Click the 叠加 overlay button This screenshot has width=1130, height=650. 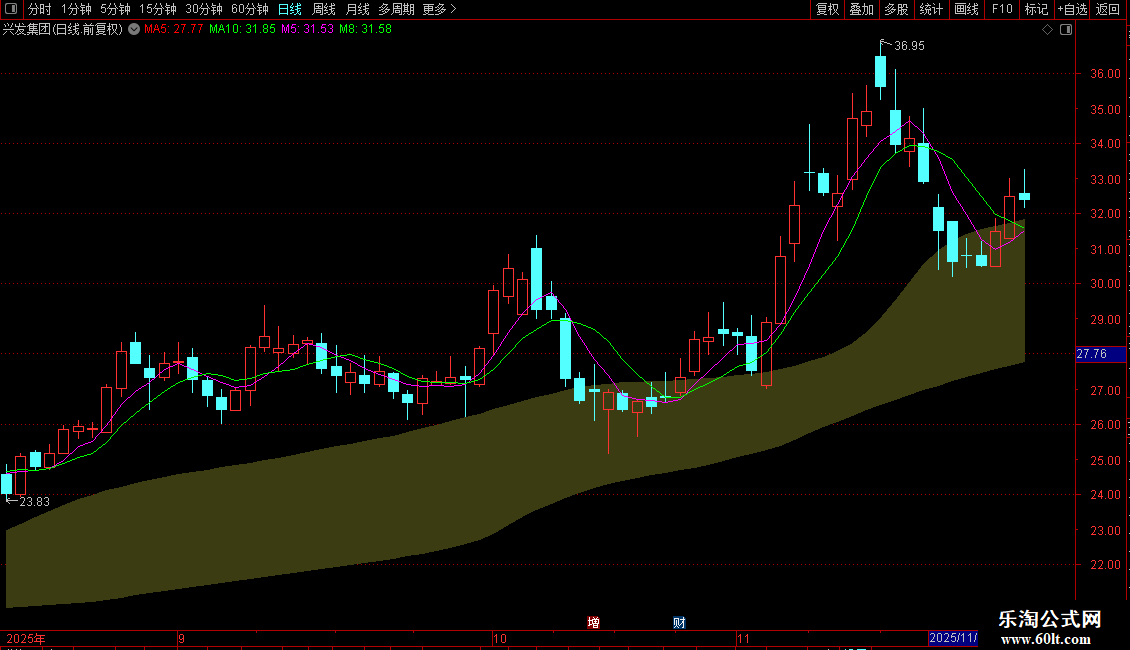pyautogui.click(x=861, y=9)
